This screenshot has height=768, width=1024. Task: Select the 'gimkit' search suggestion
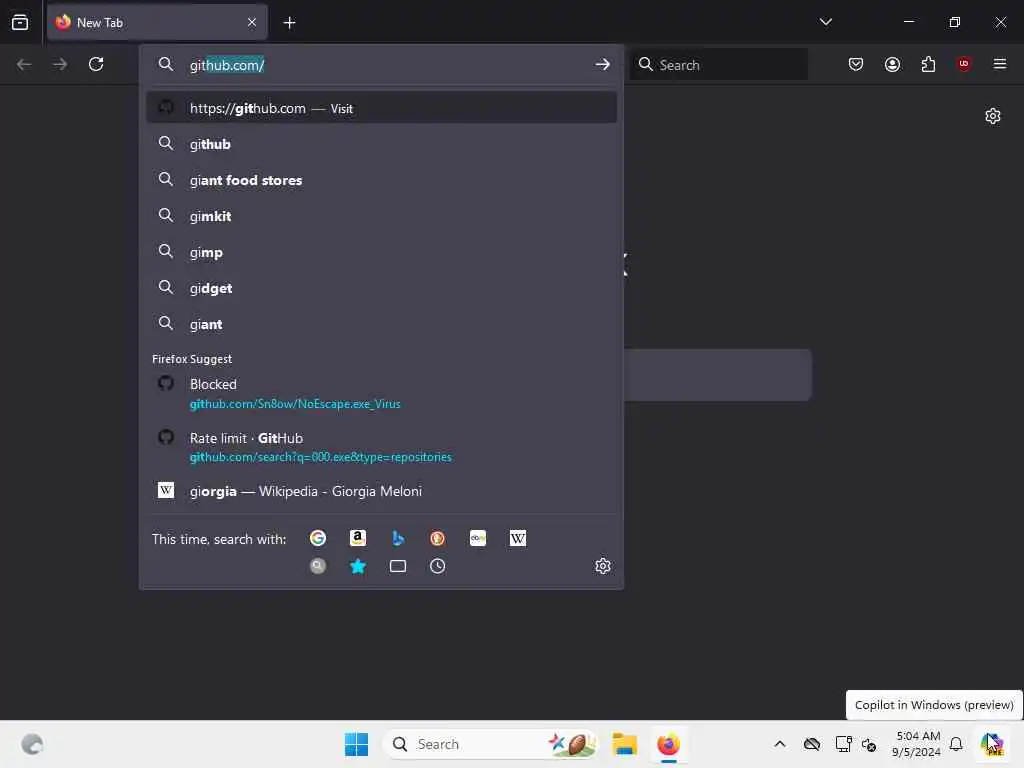[x=381, y=216]
